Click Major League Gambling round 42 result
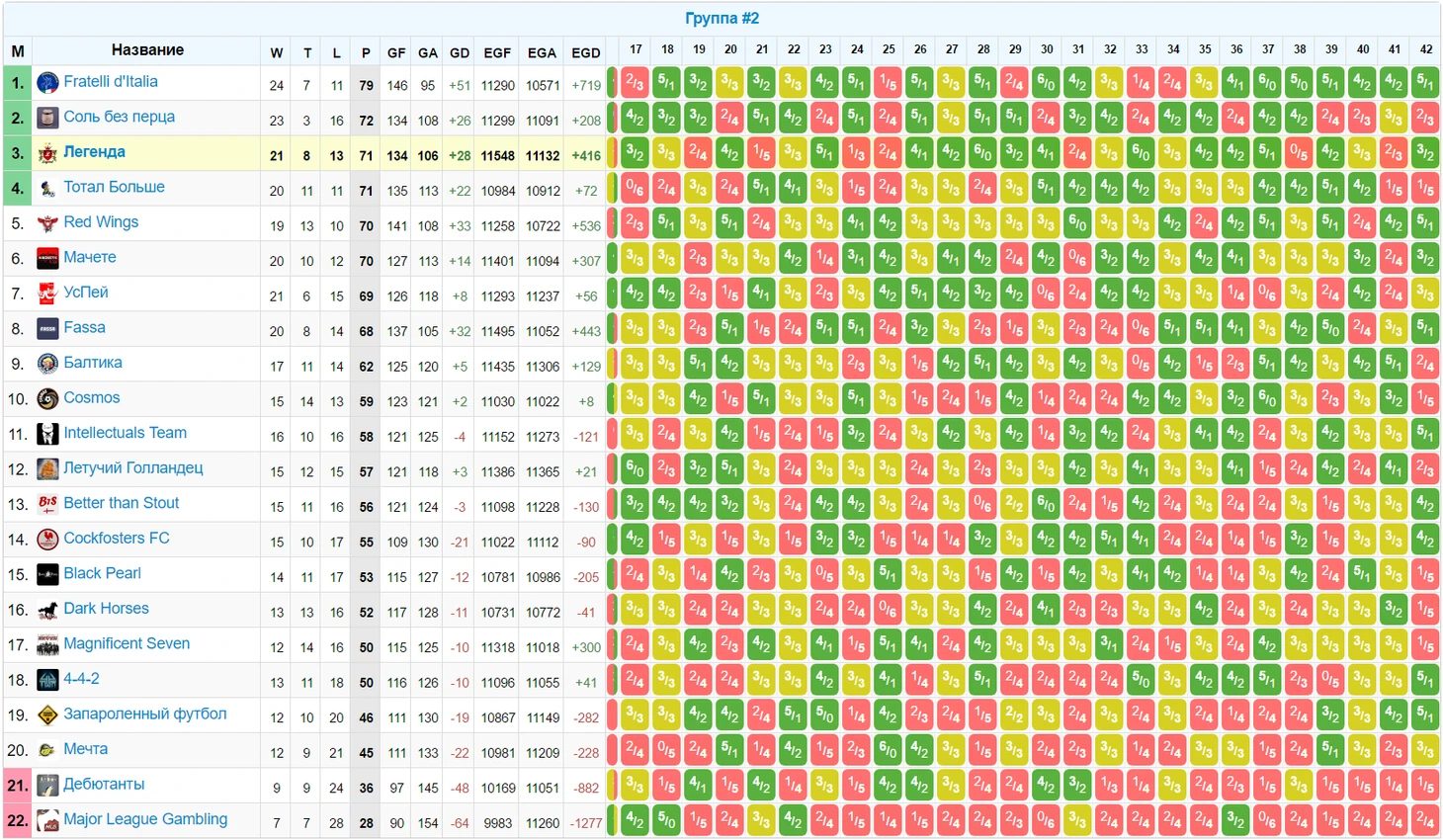The width and height of the screenshot is (1443, 840). pos(1425,820)
